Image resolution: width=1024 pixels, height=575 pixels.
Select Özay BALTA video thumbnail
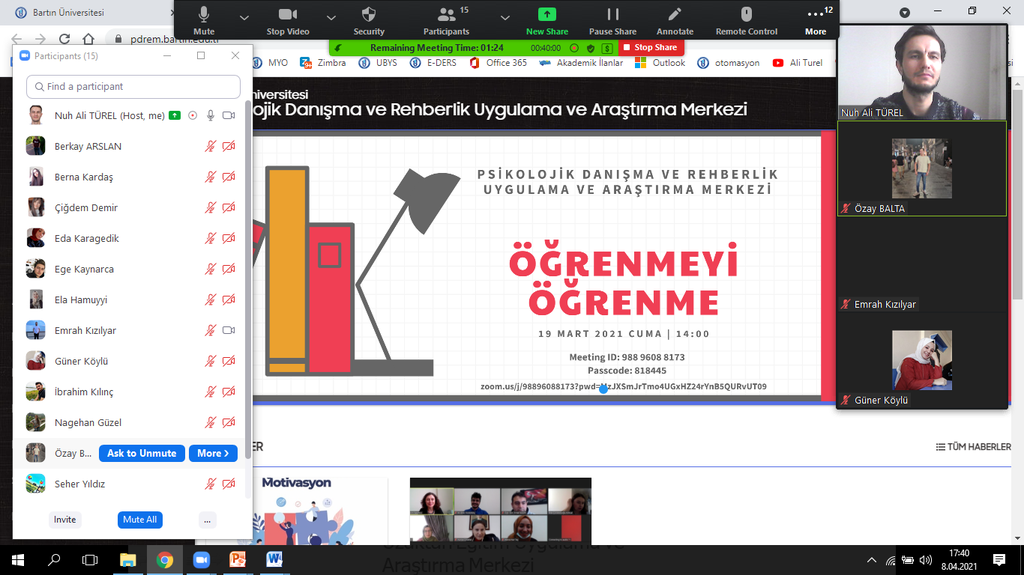(921, 169)
